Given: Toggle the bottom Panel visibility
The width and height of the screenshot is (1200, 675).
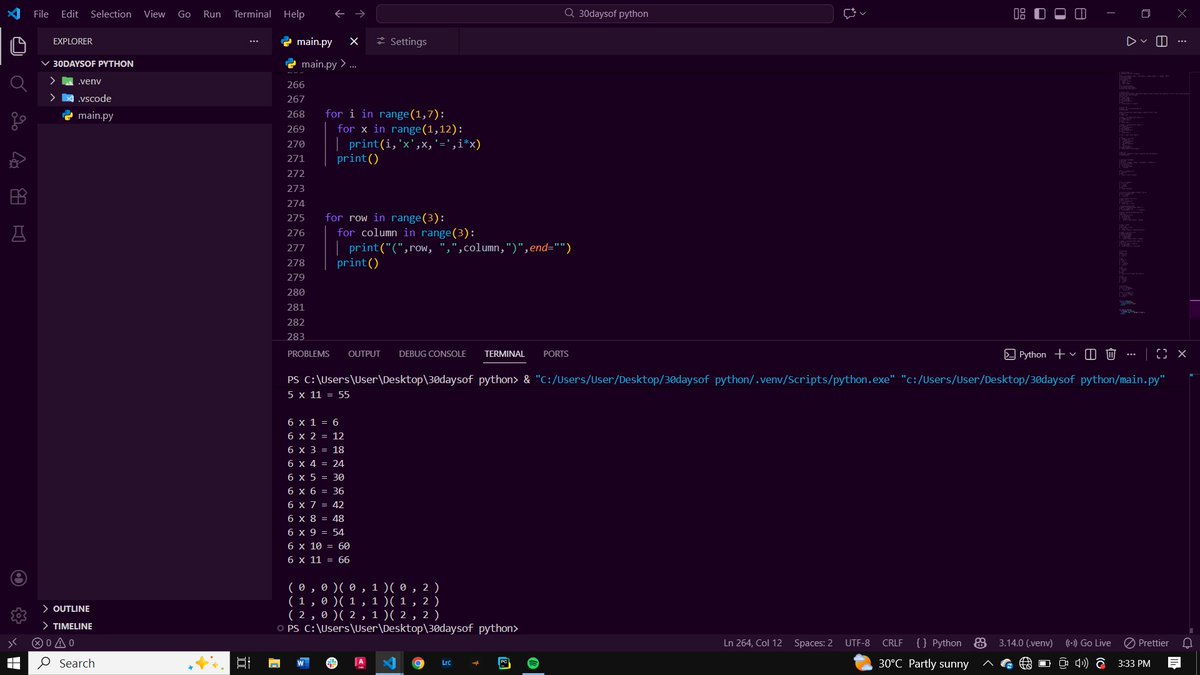Looking at the screenshot, I should (1061, 14).
